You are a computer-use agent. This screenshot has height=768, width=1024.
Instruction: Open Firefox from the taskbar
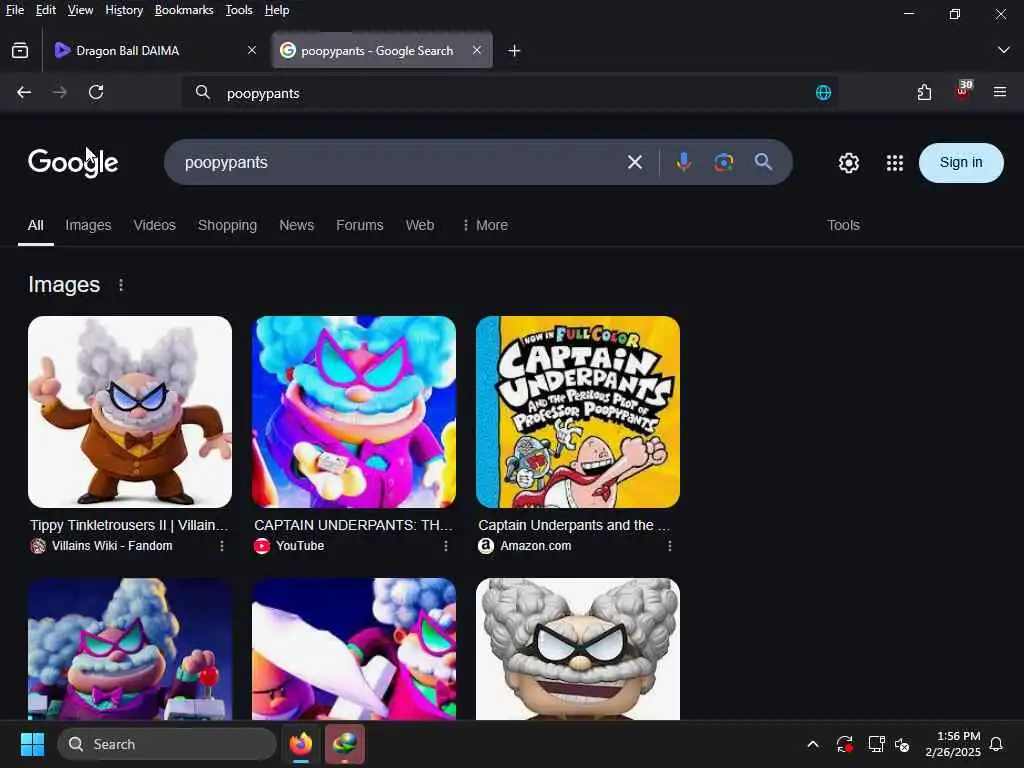[301, 744]
